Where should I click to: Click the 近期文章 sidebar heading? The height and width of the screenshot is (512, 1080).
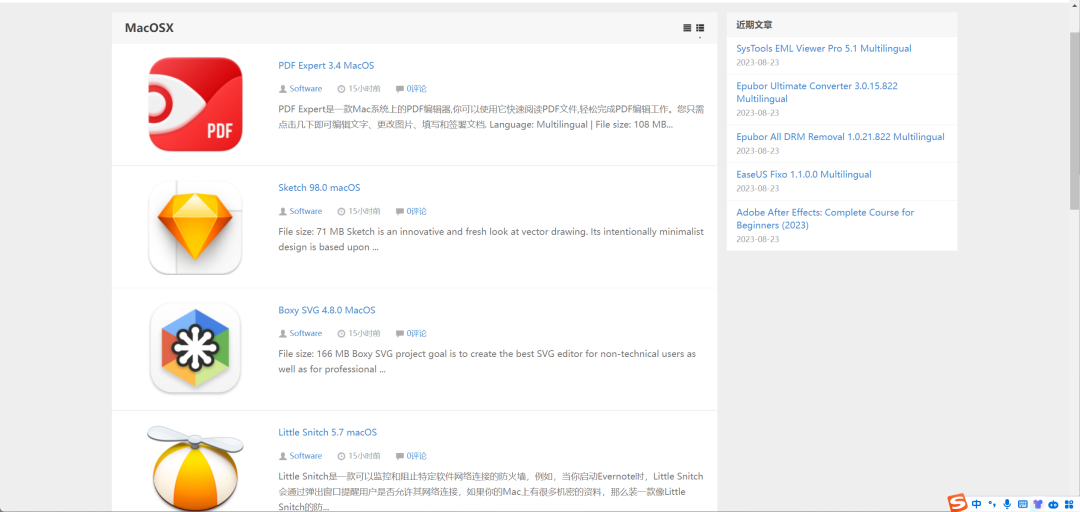pos(754,24)
